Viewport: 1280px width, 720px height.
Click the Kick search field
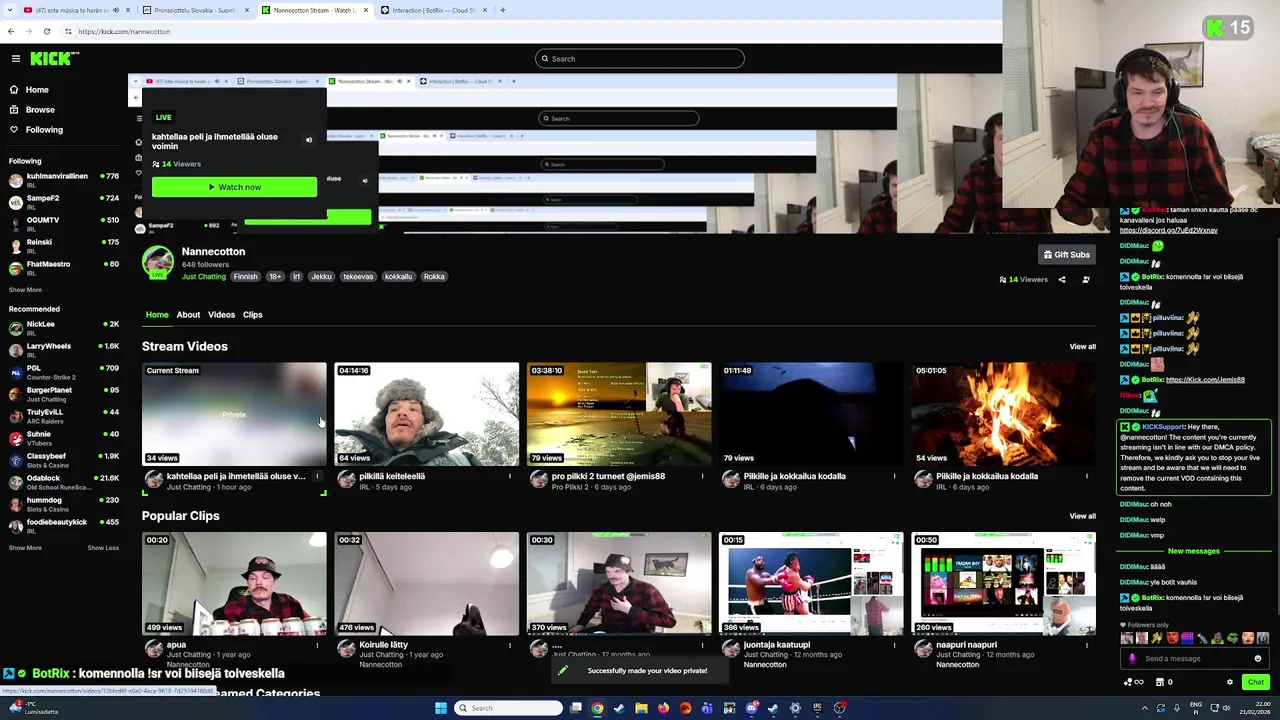tap(640, 59)
